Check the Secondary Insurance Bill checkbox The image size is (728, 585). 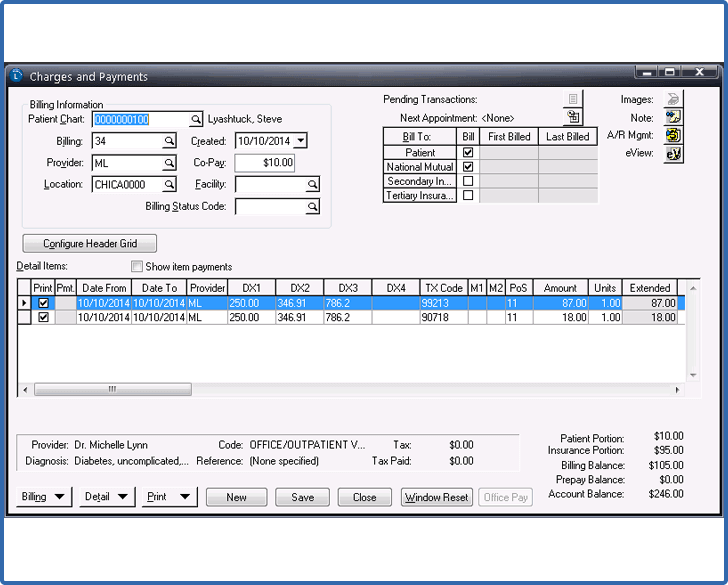468,182
